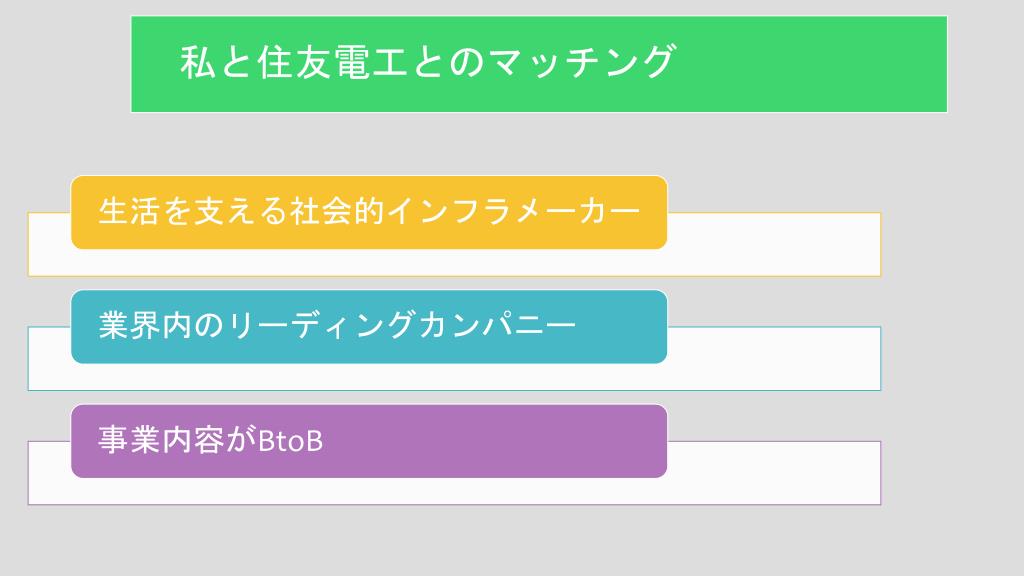1024x576 pixels.
Task: Click the word 住友電工 in the title
Action: [332, 63]
